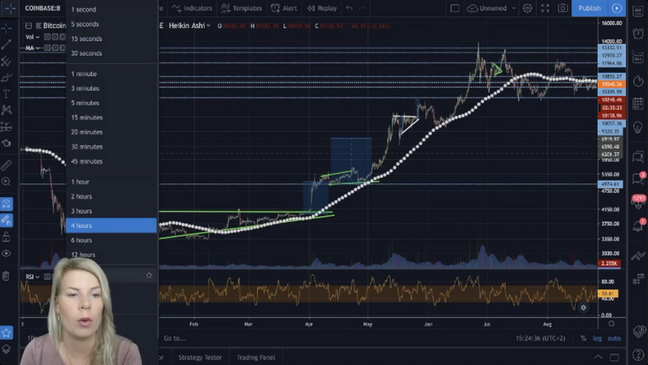Select 4 hours interval
The image size is (648, 365).
click(x=112, y=225)
